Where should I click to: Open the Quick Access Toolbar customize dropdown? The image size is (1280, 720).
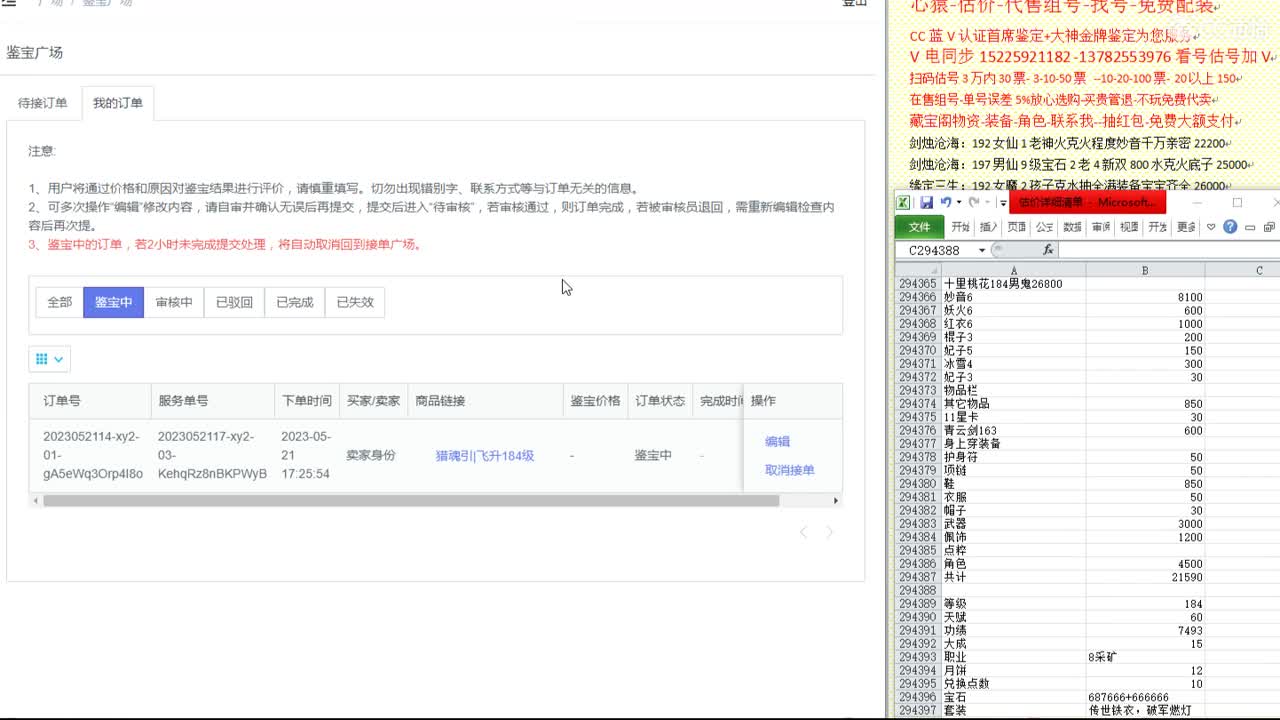coord(1003,202)
